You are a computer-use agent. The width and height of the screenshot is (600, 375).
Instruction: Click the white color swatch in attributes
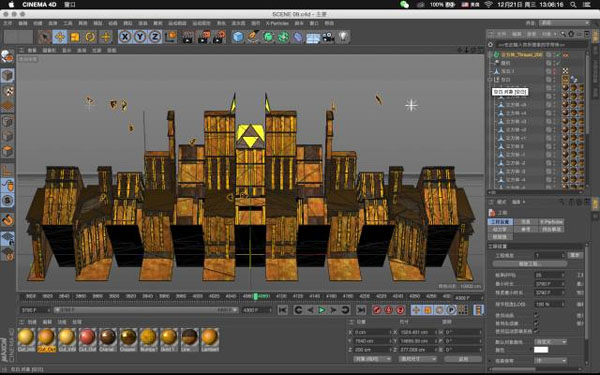tap(541, 350)
